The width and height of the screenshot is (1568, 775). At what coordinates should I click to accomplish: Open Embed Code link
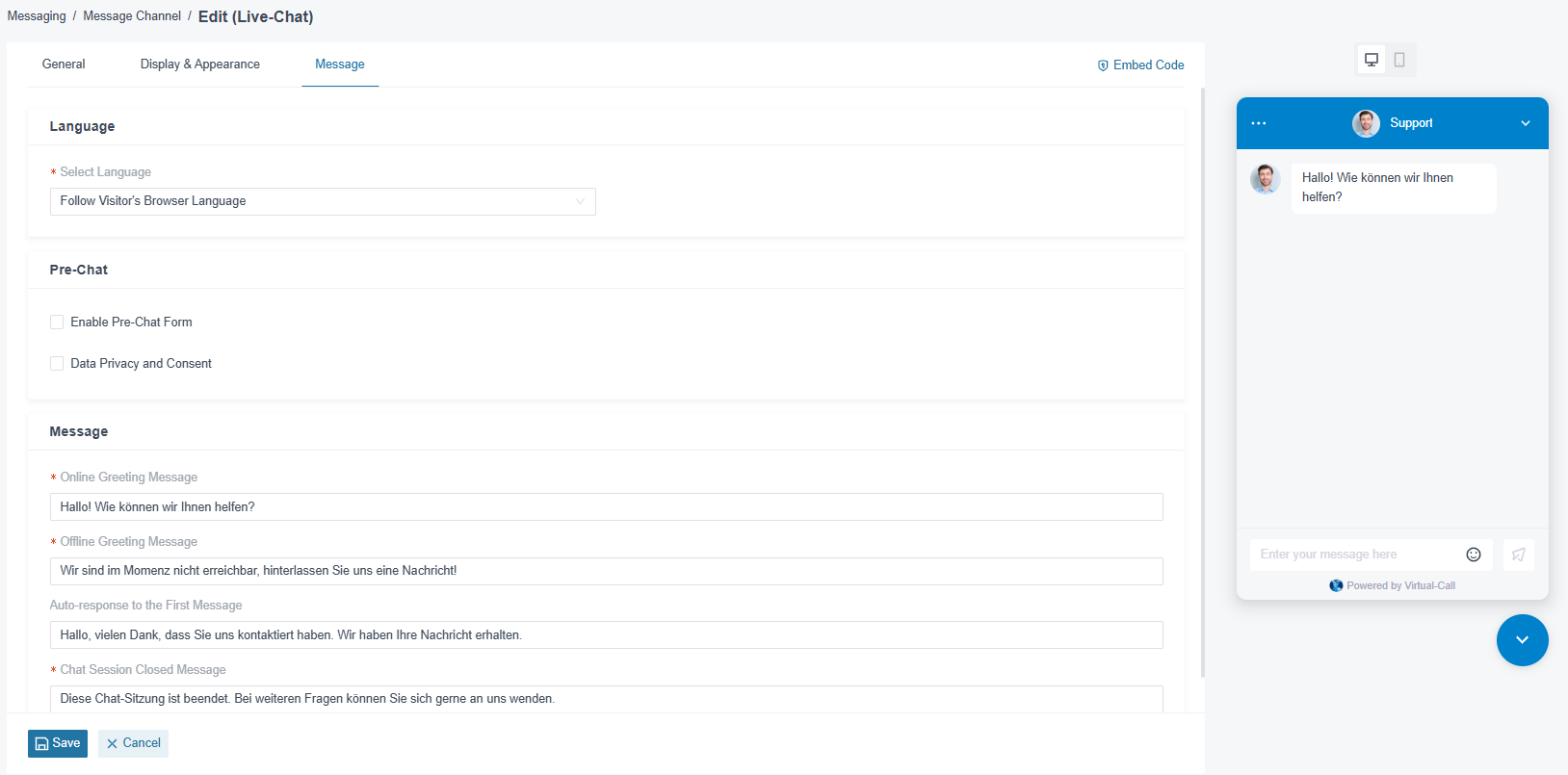tap(1141, 65)
